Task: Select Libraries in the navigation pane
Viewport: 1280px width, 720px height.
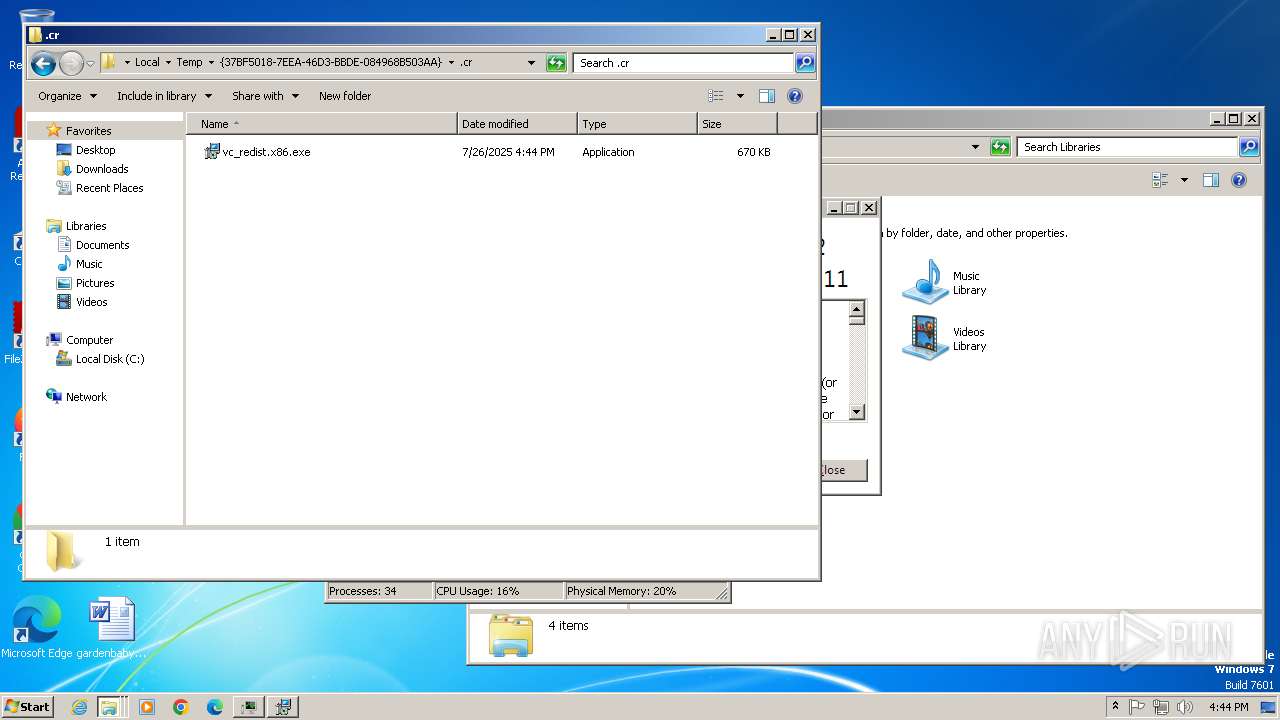Action: pyautogui.click(x=86, y=226)
